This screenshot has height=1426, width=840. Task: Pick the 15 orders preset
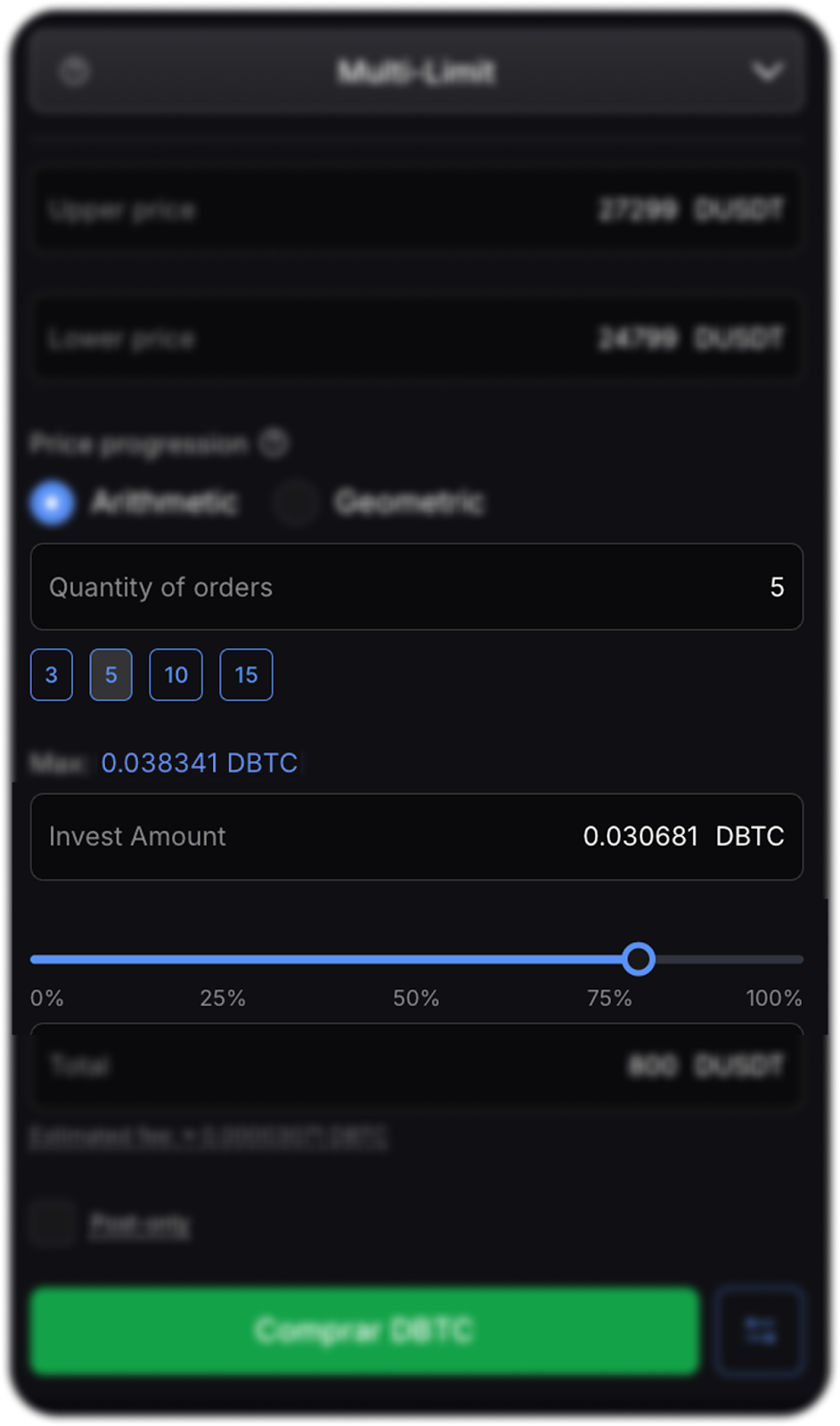pyautogui.click(x=246, y=675)
